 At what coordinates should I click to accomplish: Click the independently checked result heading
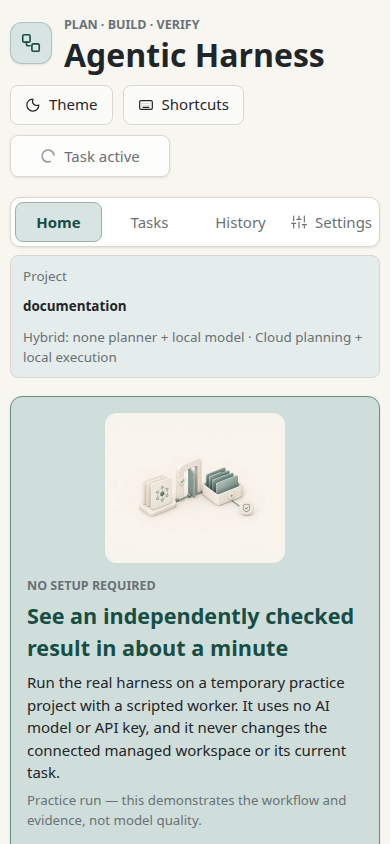click(x=190, y=632)
